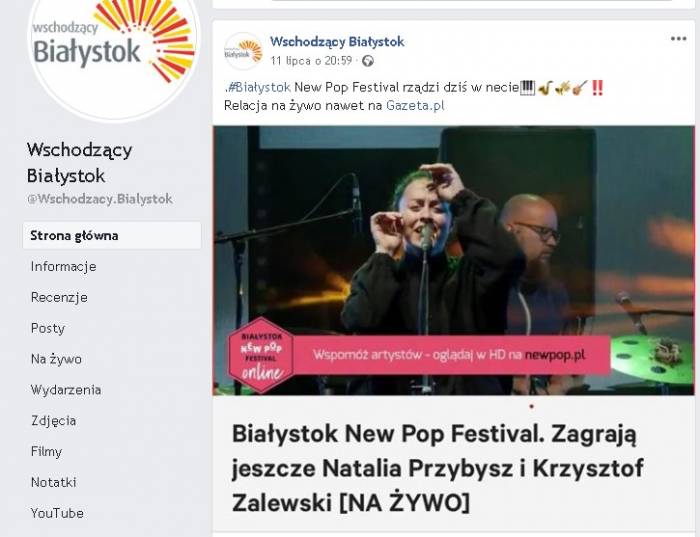Click the Białystok New Pop Festival online badge
The image size is (700, 537).
pyautogui.click(x=261, y=355)
